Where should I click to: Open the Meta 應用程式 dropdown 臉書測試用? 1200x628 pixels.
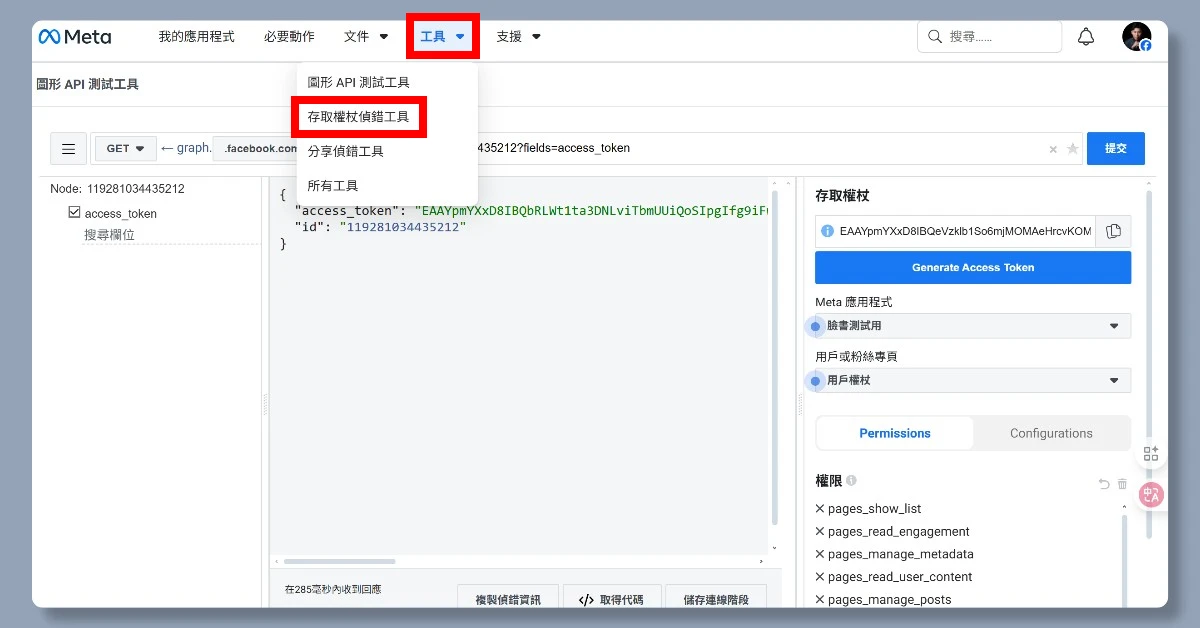coord(973,326)
